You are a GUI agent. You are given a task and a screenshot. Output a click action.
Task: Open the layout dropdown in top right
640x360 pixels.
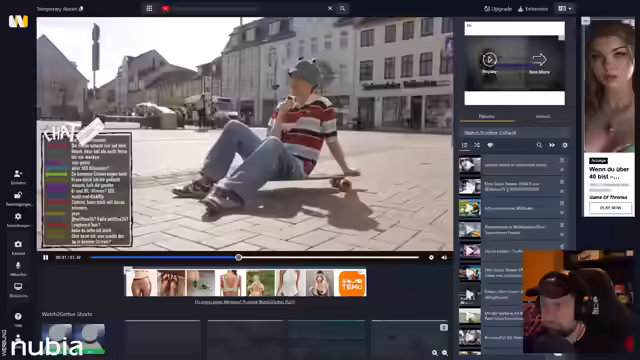click(565, 9)
